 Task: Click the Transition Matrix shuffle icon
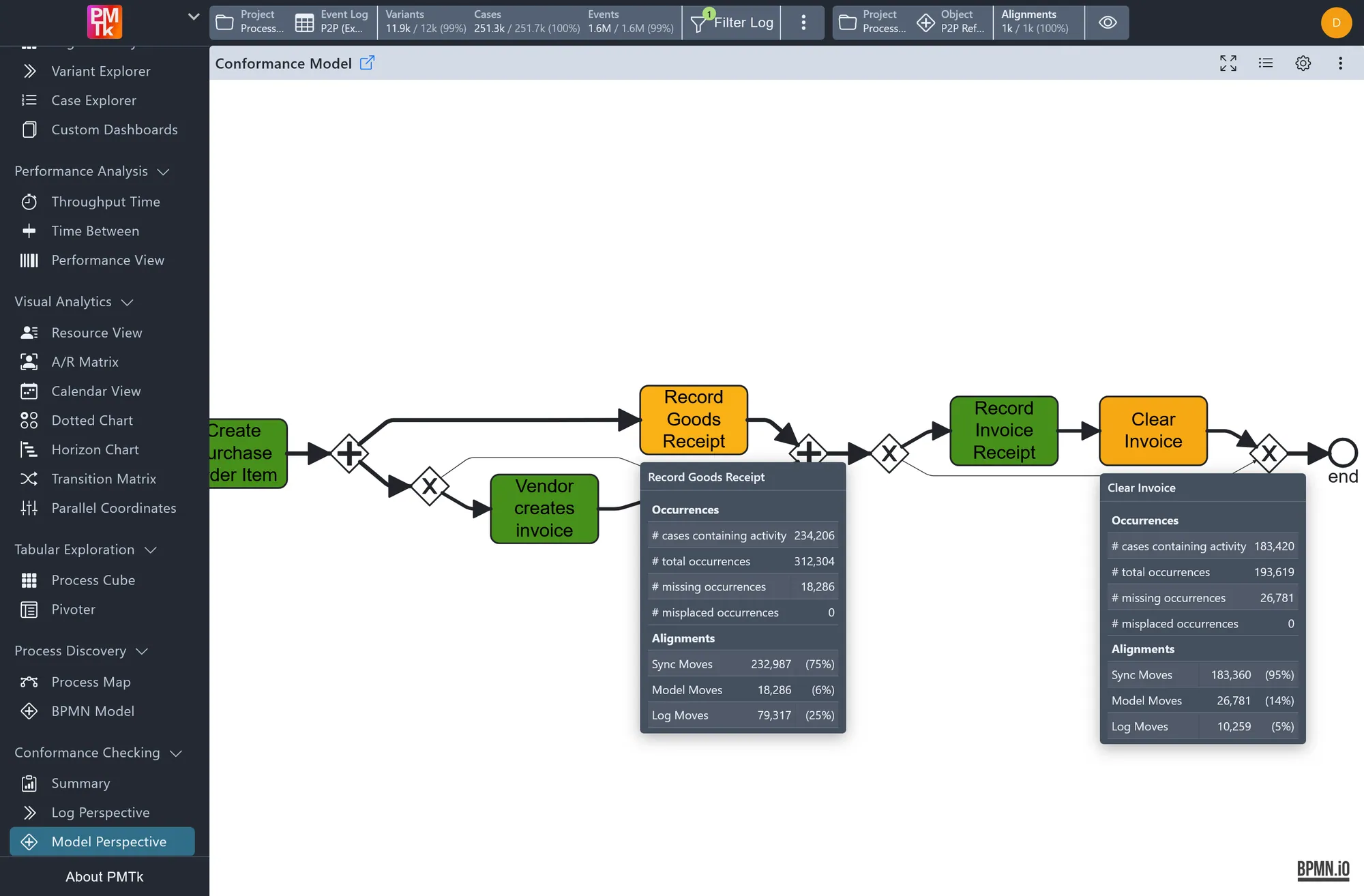click(x=29, y=479)
